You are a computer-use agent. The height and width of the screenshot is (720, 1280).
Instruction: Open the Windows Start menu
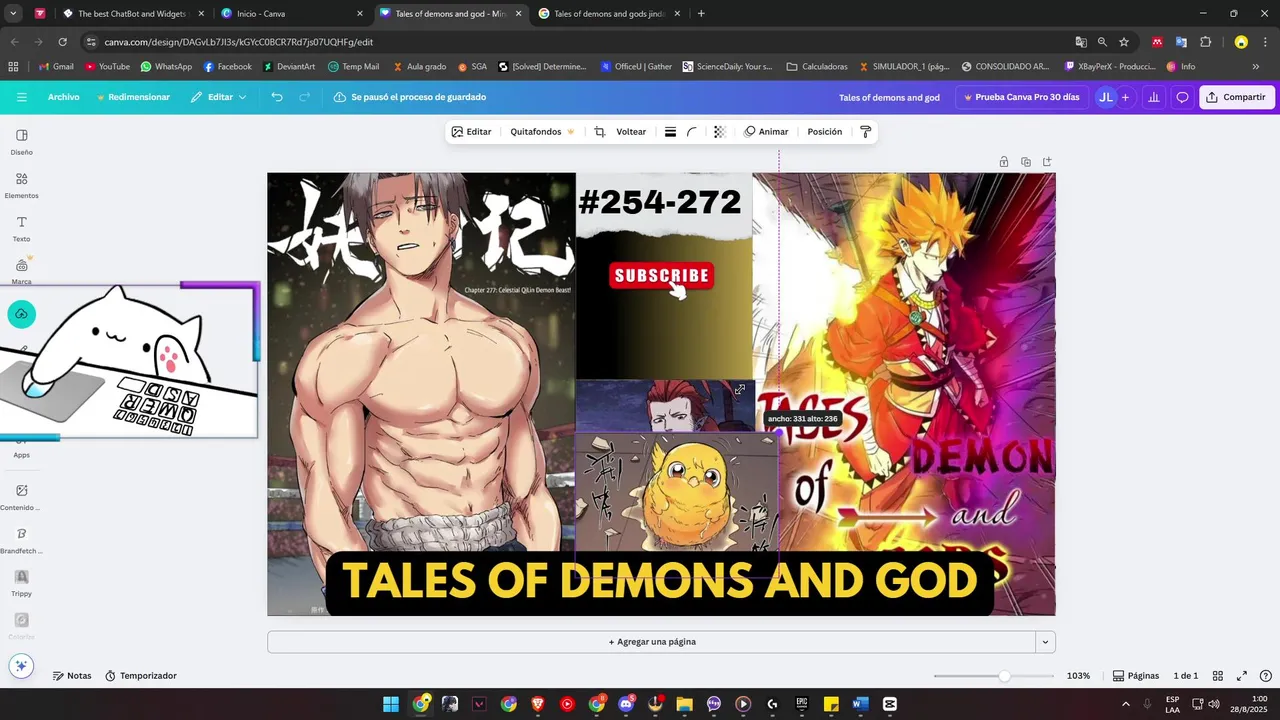pyautogui.click(x=391, y=704)
